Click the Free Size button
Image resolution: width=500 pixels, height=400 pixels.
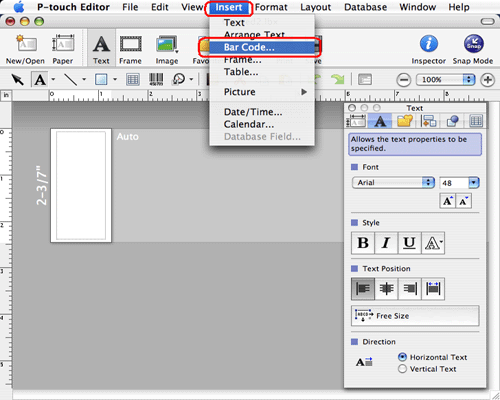coord(415,316)
